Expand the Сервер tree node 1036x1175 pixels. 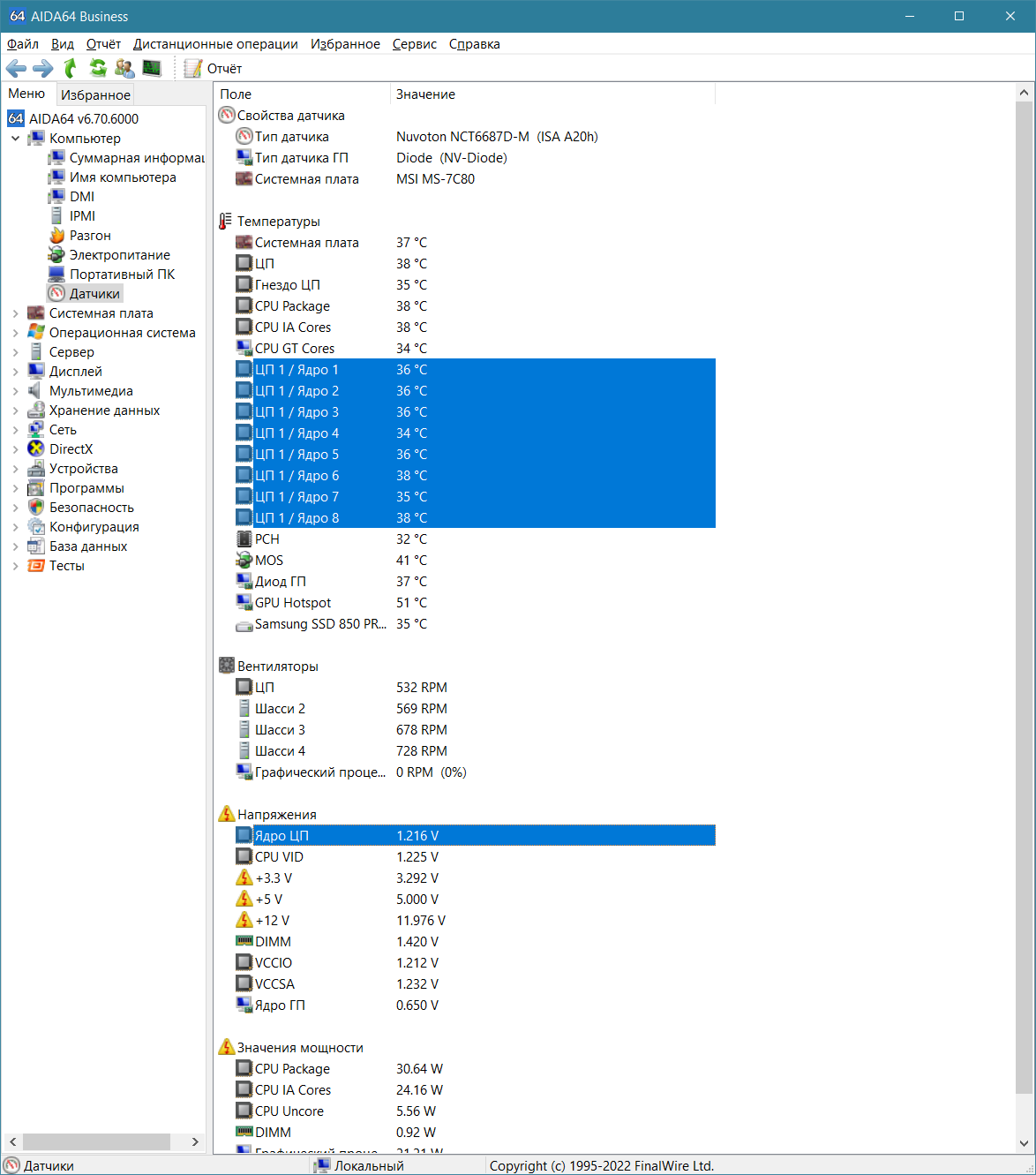[15, 352]
